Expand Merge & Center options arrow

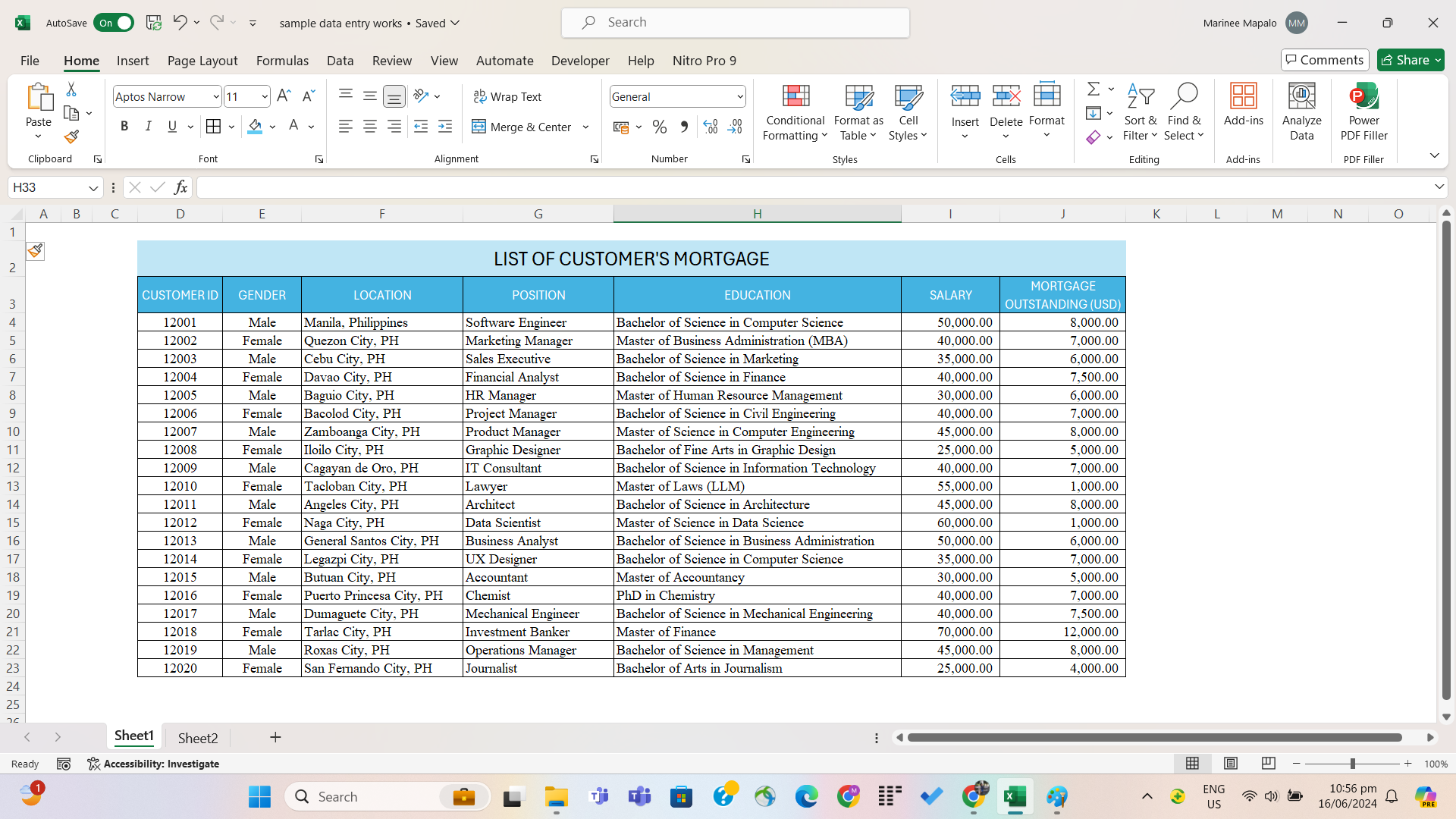click(x=585, y=127)
